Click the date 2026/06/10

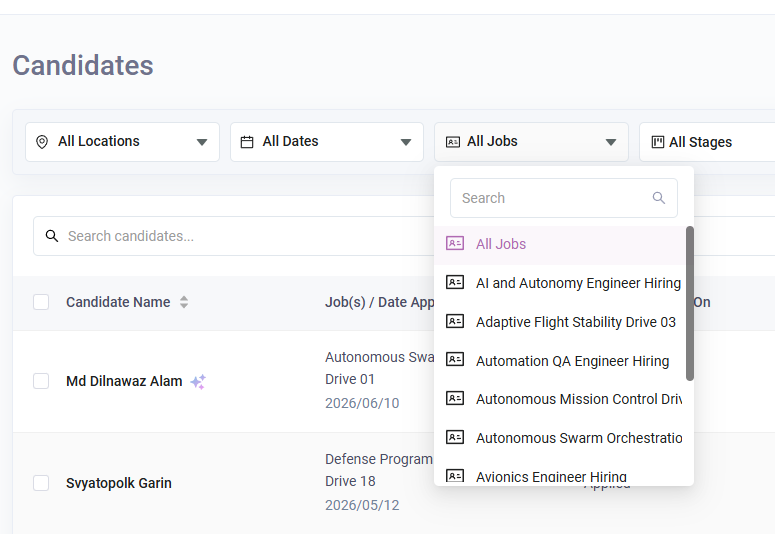(x=362, y=403)
